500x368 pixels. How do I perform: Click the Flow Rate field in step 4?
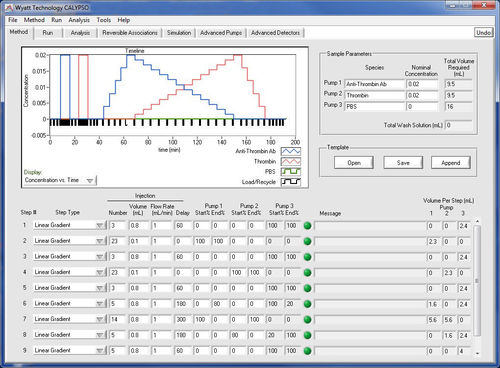162,273
